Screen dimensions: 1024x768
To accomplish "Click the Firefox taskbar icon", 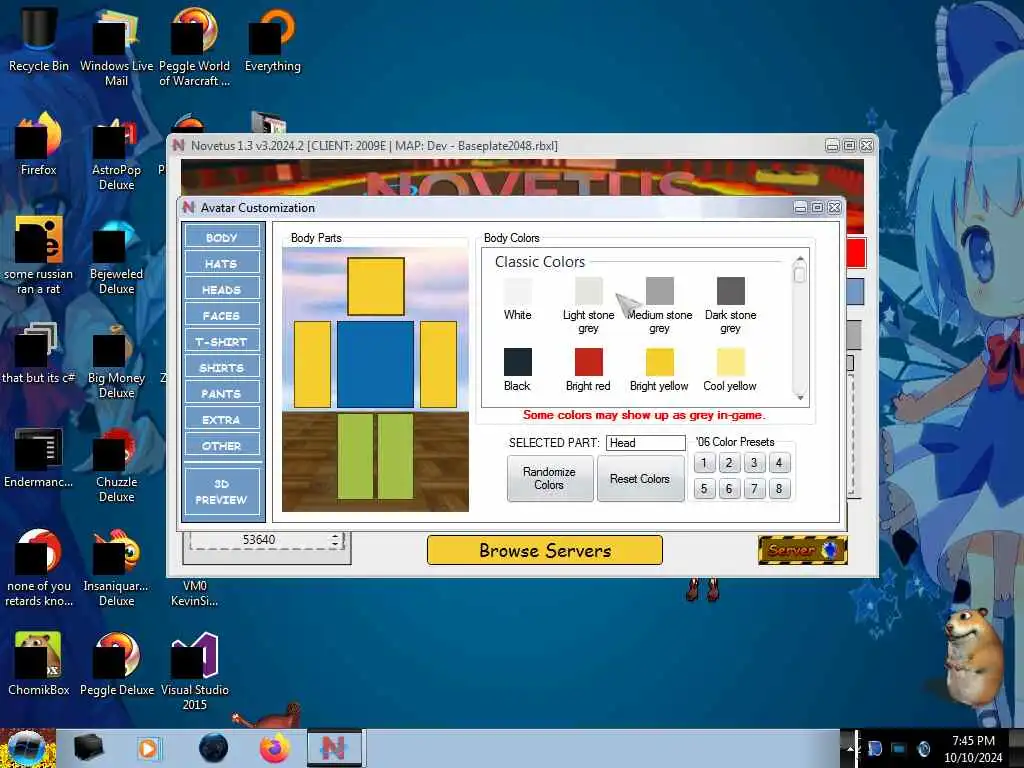I will tap(275, 748).
